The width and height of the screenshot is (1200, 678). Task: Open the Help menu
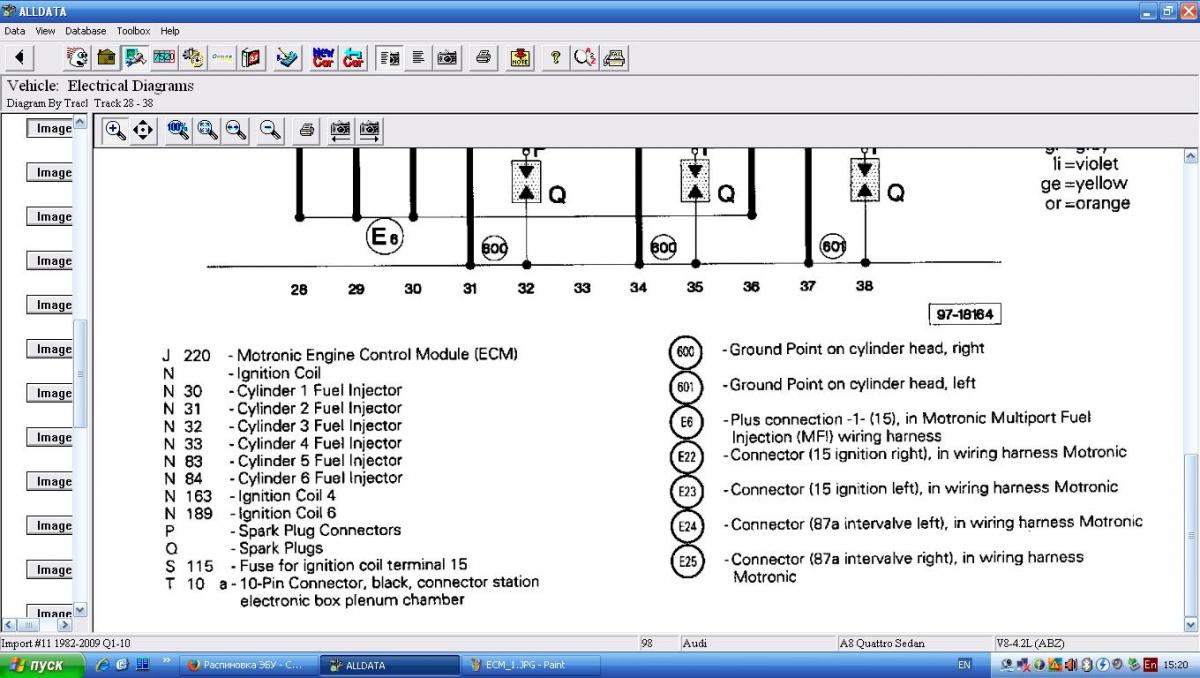[170, 31]
